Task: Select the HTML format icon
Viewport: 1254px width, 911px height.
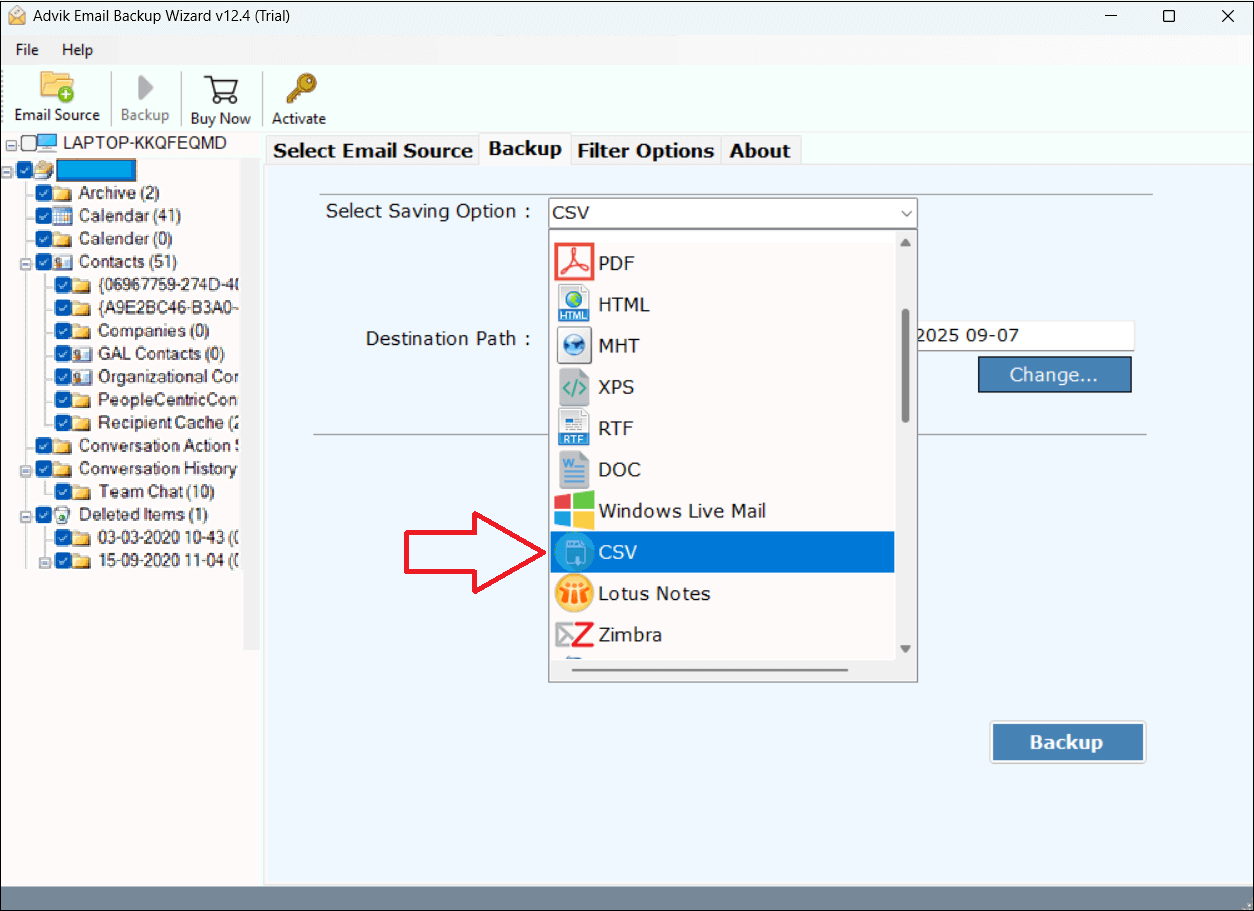Action: tap(574, 304)
